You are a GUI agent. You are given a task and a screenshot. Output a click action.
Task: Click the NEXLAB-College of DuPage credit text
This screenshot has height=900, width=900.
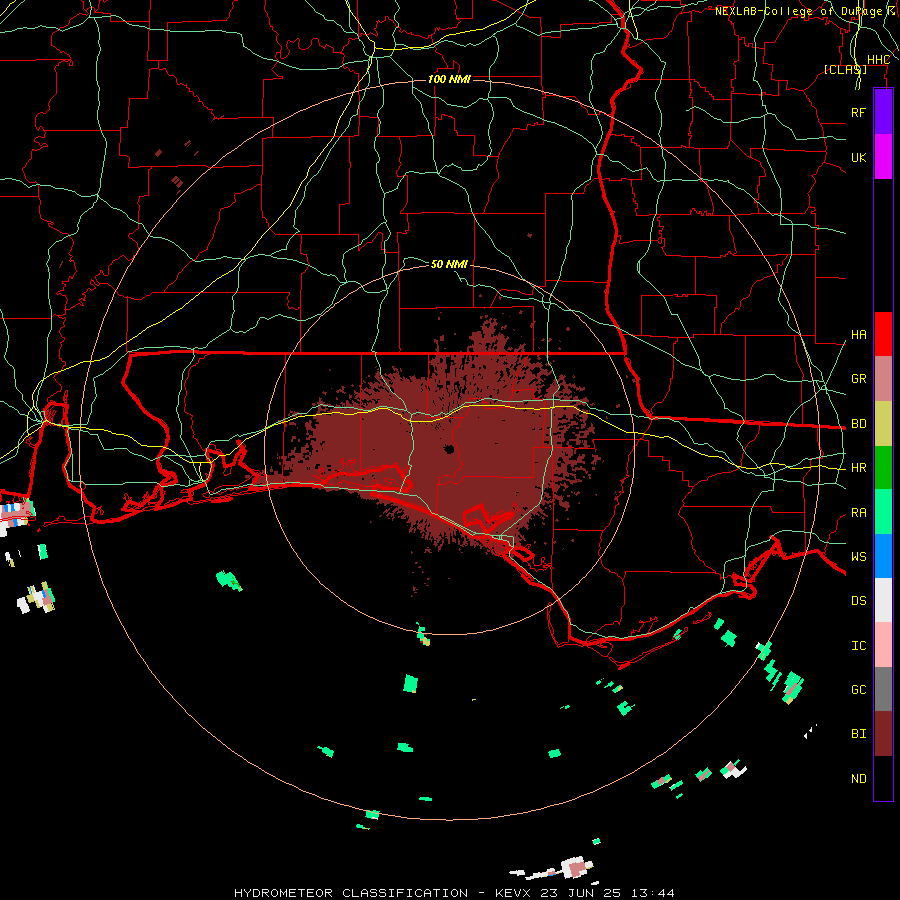tap(798, 11)
